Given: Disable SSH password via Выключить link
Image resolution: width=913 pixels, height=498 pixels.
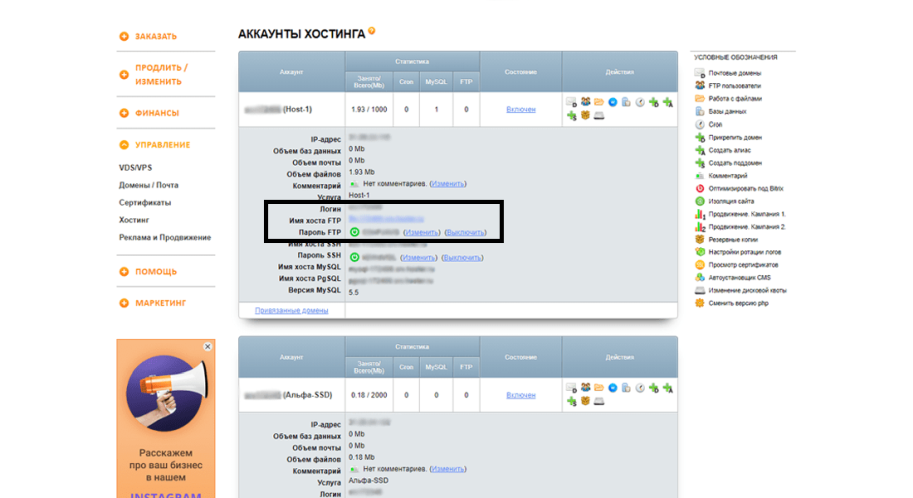Looking at the screenshot, I should pyautogui.click(x=462, y=257).
